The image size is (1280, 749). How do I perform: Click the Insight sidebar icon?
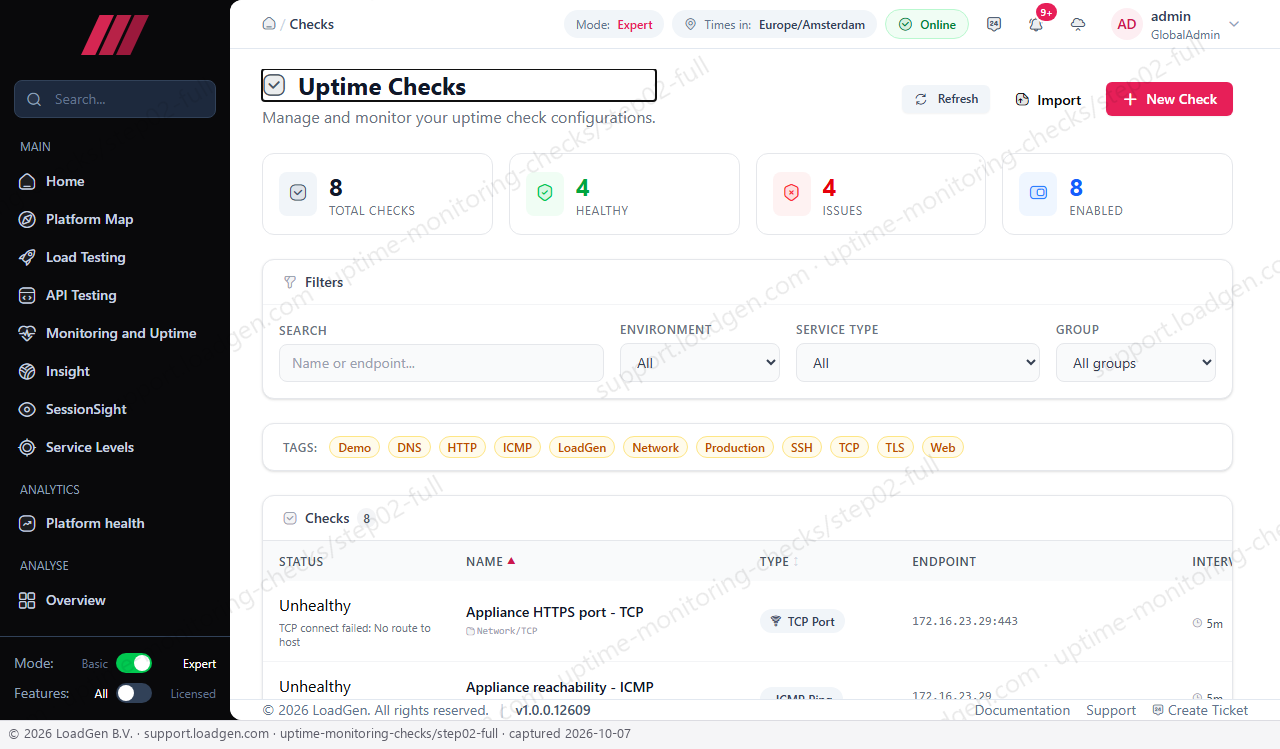(27, 371)
